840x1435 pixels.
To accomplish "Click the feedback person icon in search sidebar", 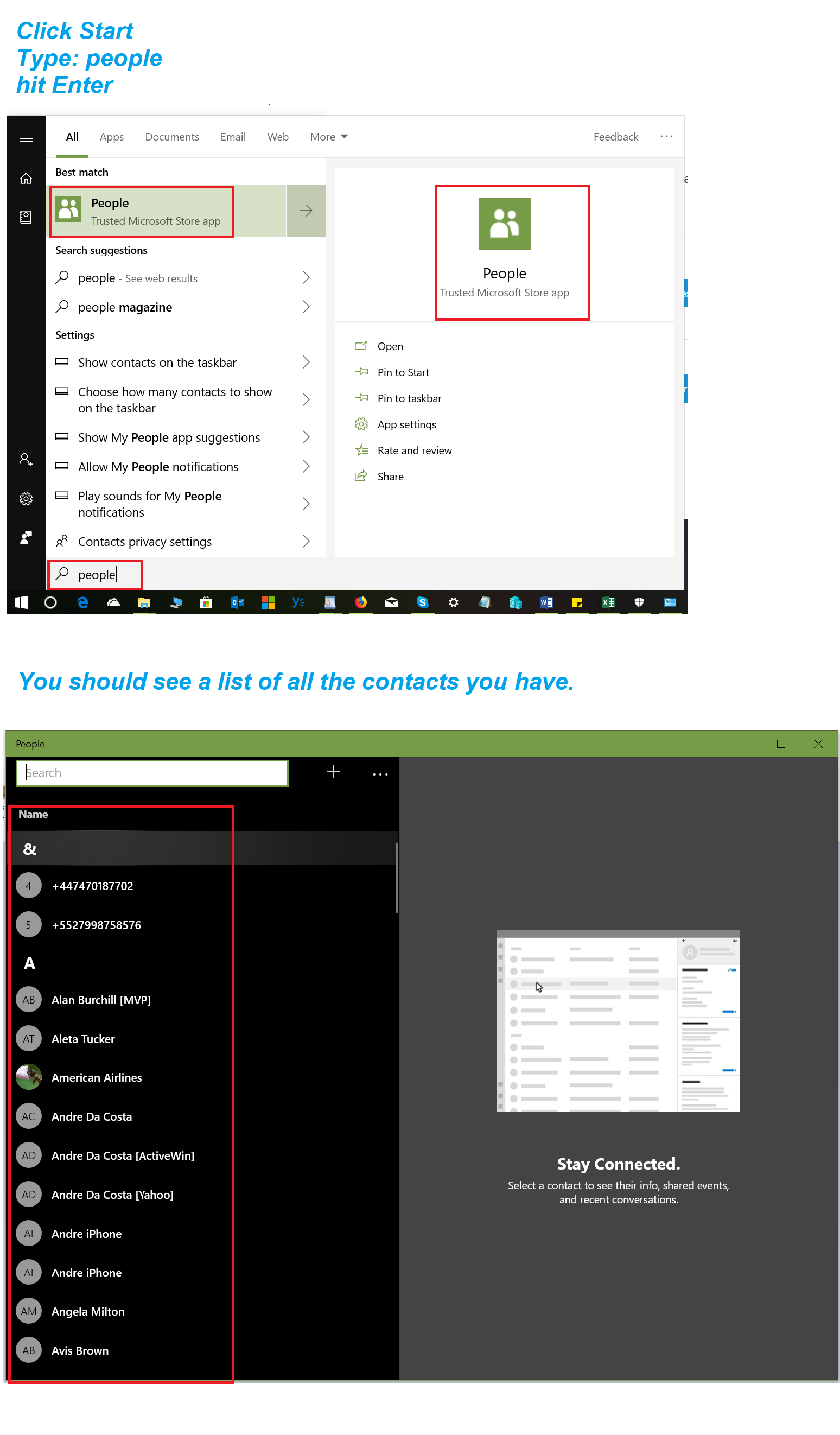I will point(26,538).
